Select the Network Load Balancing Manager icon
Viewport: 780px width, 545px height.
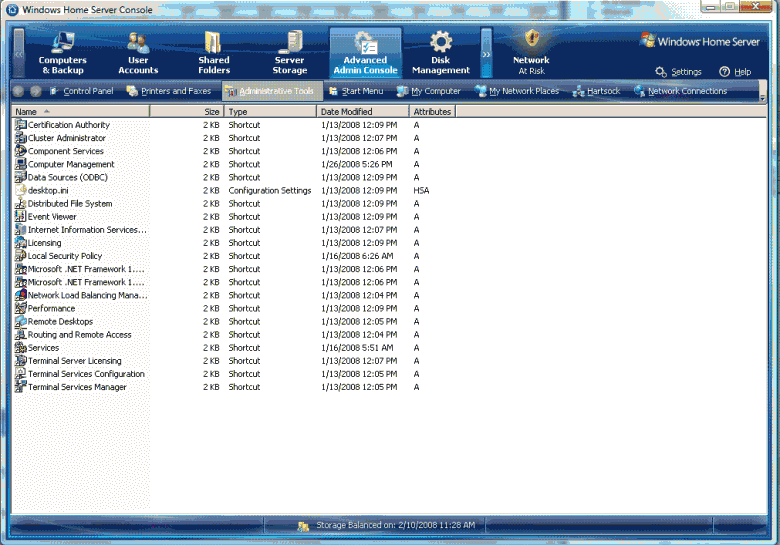[20, 295]
